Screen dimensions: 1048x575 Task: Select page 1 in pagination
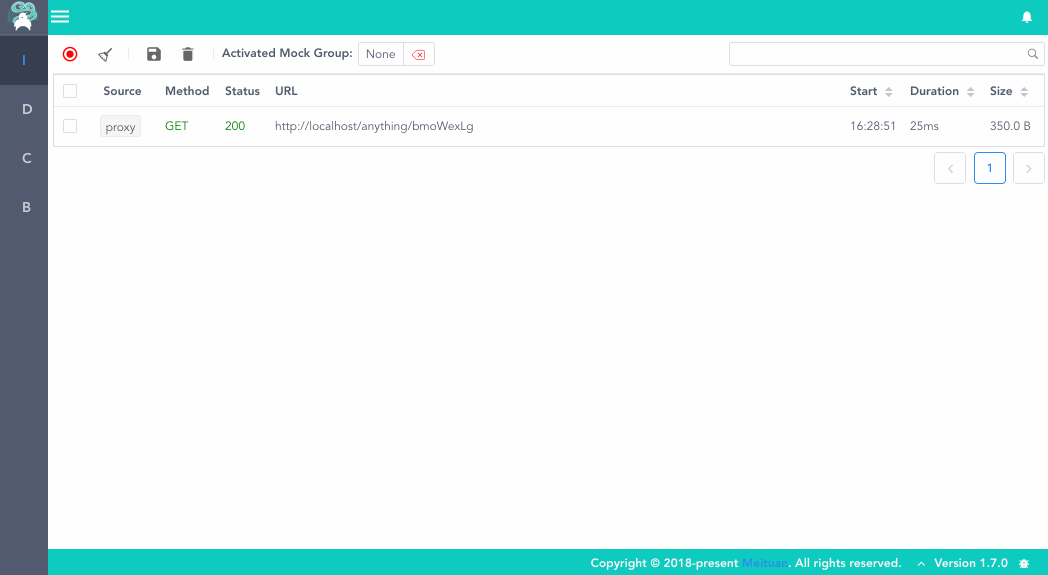(990, 168)
